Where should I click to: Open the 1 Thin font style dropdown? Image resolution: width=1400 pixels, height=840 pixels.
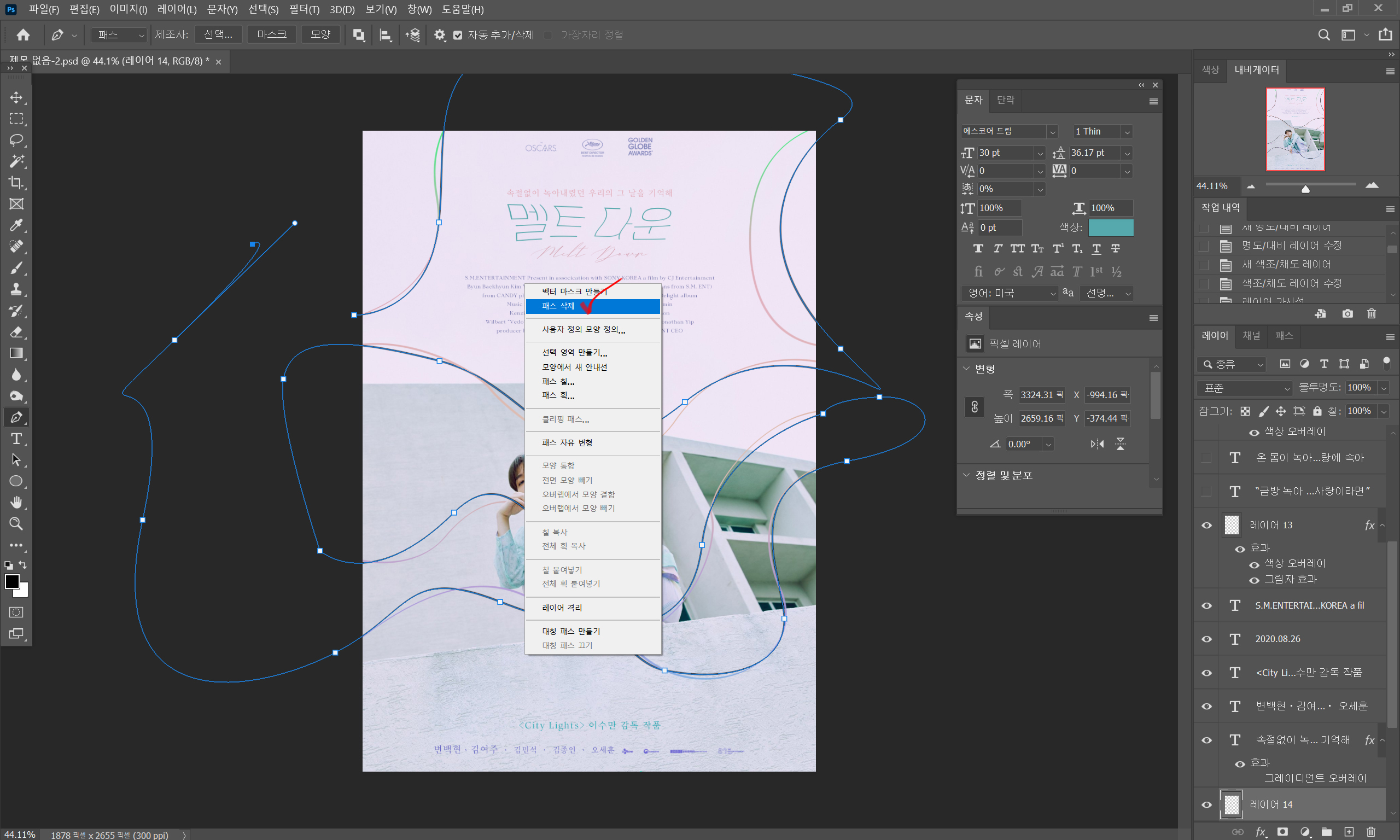pos(1127,131)
